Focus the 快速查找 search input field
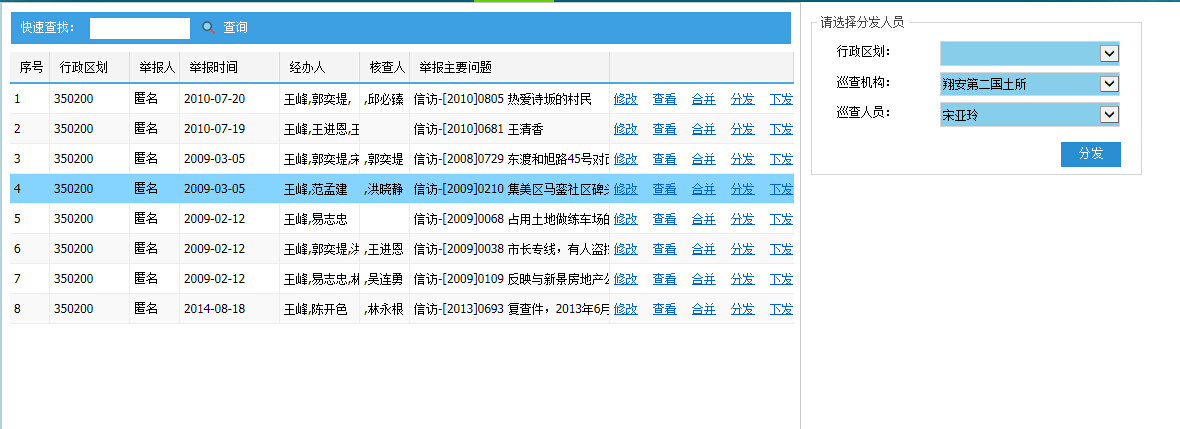 coord(140,28)
